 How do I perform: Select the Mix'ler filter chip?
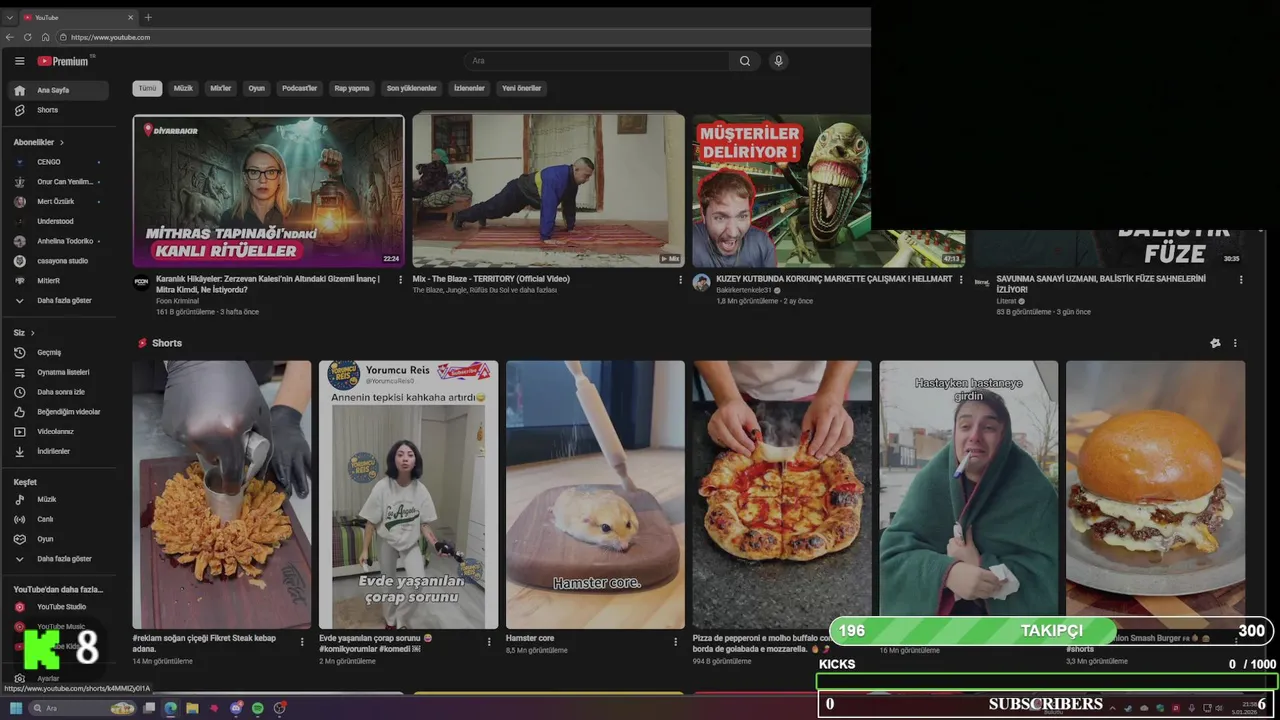pyautogui.click(x=220, y=88)
